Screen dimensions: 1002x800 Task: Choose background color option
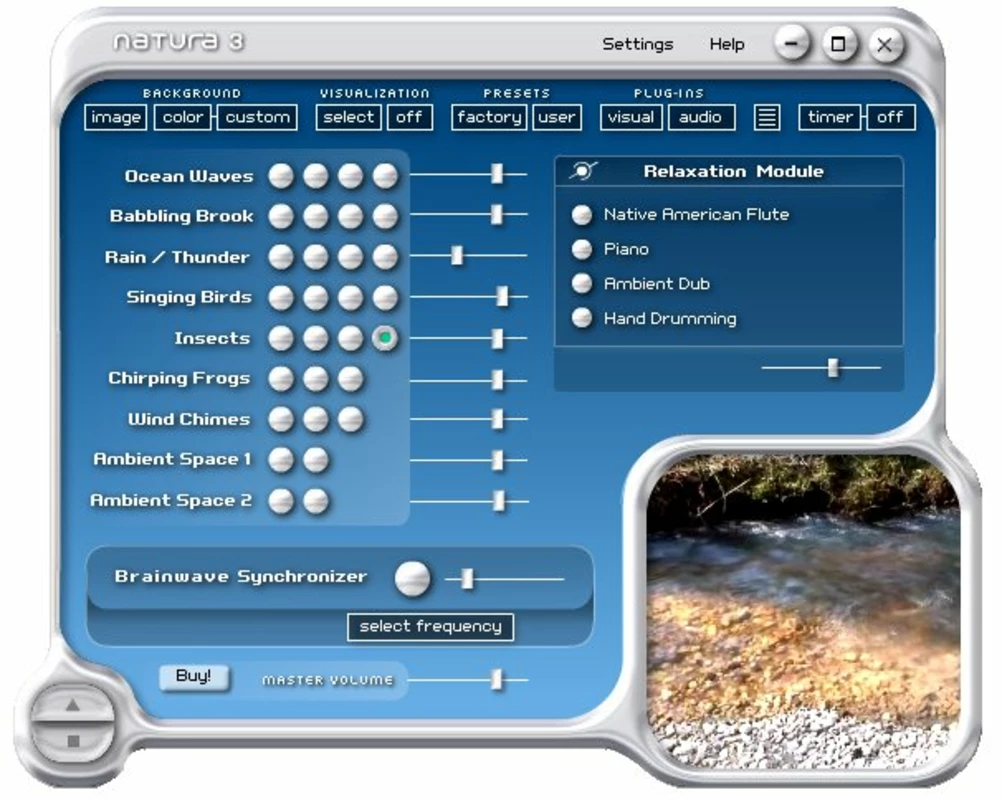[x=182, y=118]
